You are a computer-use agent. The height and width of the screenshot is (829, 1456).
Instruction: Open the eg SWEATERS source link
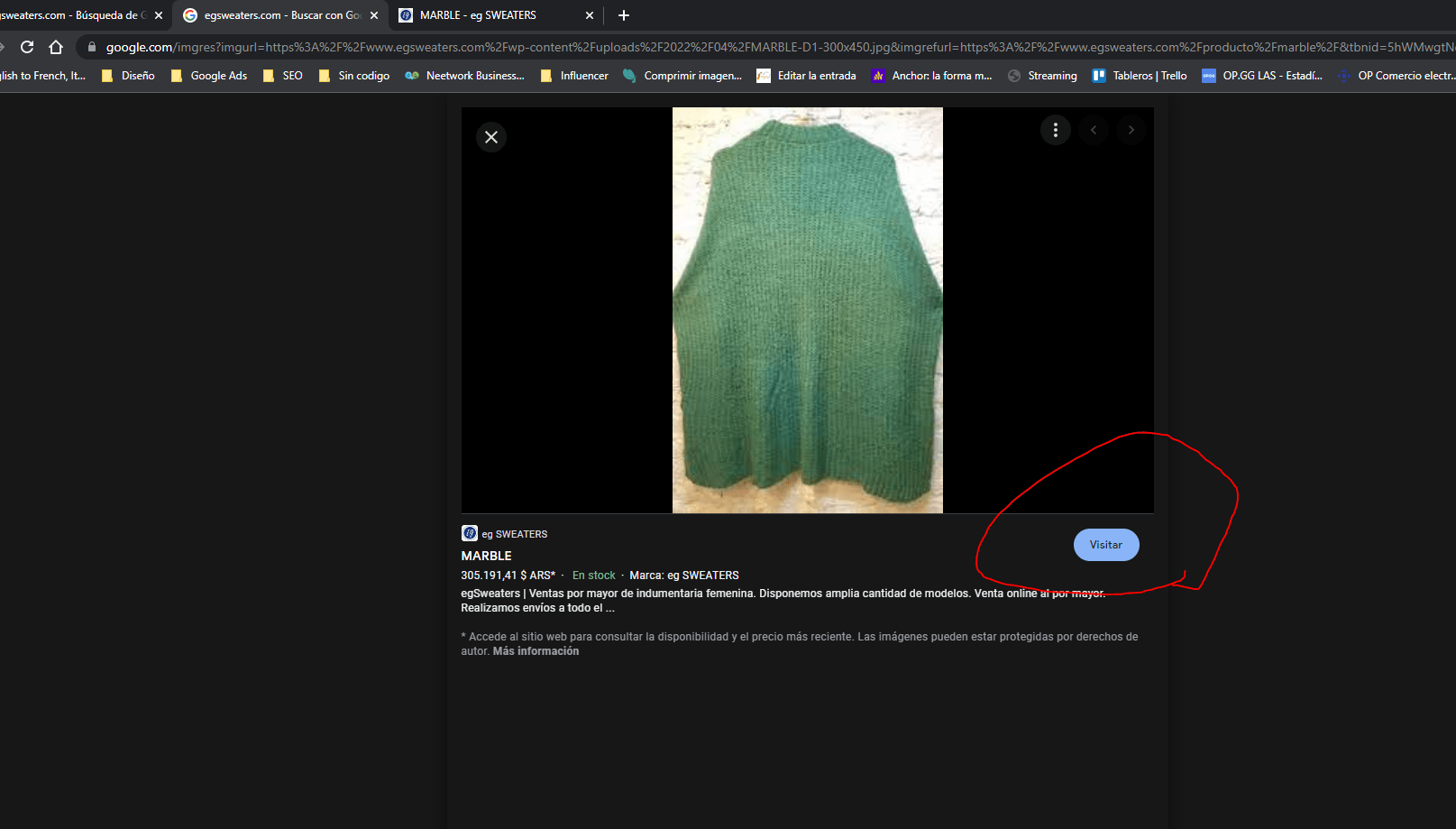point(514,534)
